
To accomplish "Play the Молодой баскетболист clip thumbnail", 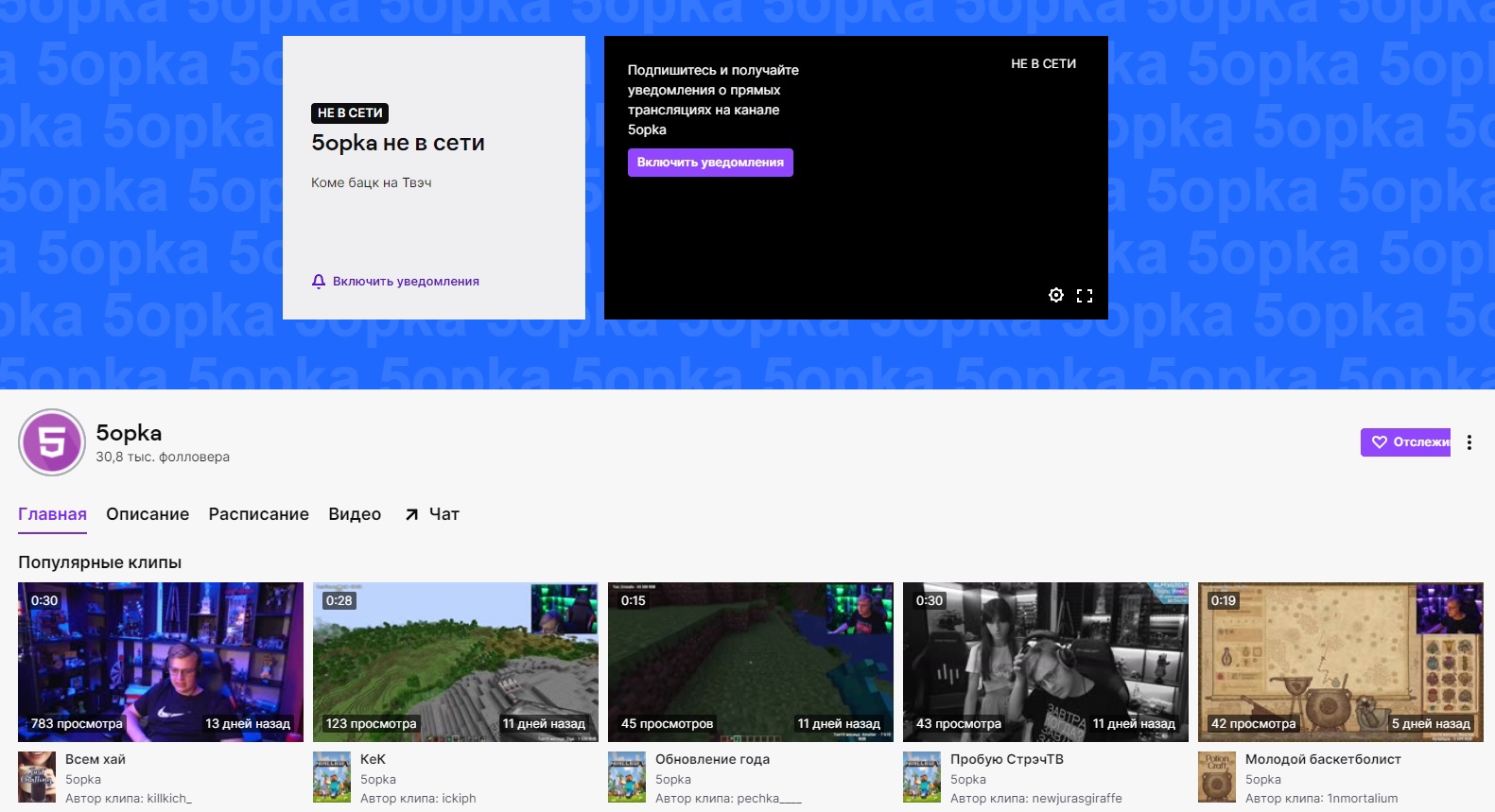I will coord(1341,662).
